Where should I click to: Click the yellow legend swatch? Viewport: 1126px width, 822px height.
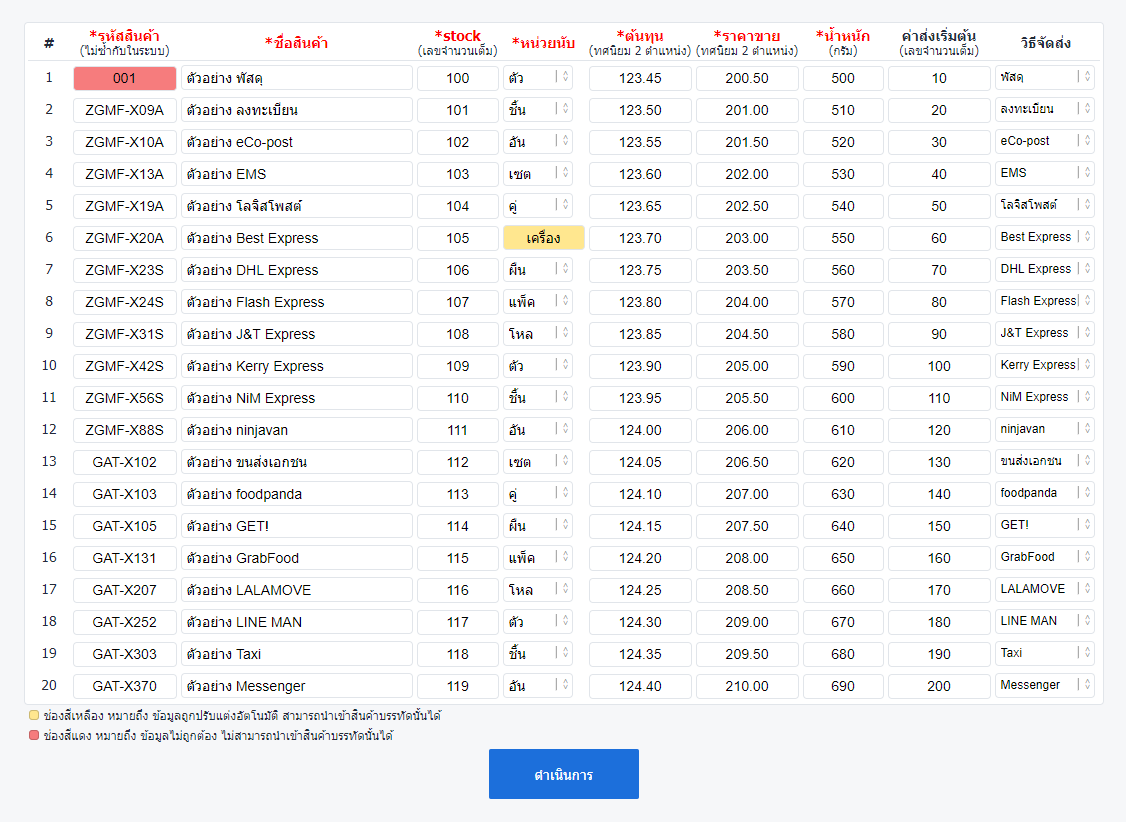click(x=34, y=715)
